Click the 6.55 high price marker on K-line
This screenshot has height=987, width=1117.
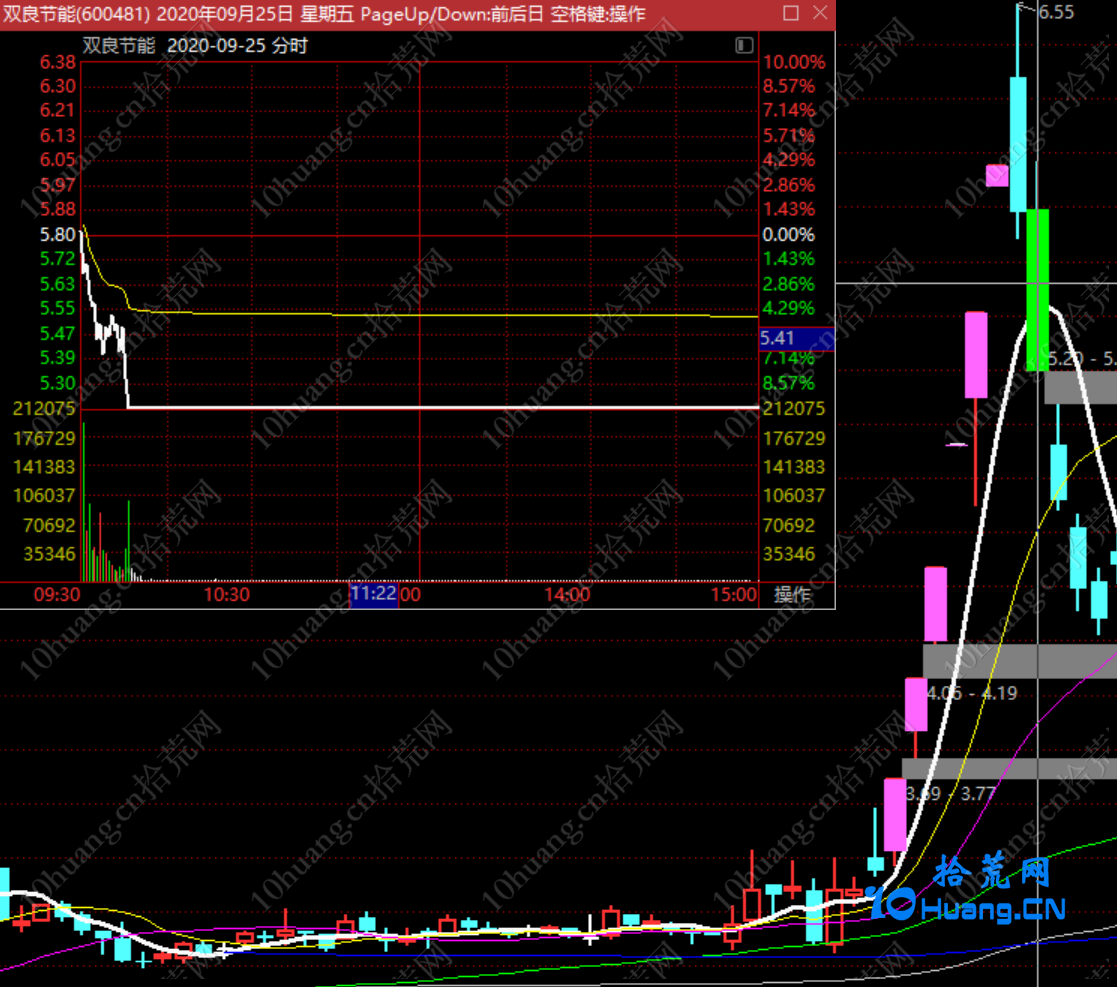(x=1056, y=12)
